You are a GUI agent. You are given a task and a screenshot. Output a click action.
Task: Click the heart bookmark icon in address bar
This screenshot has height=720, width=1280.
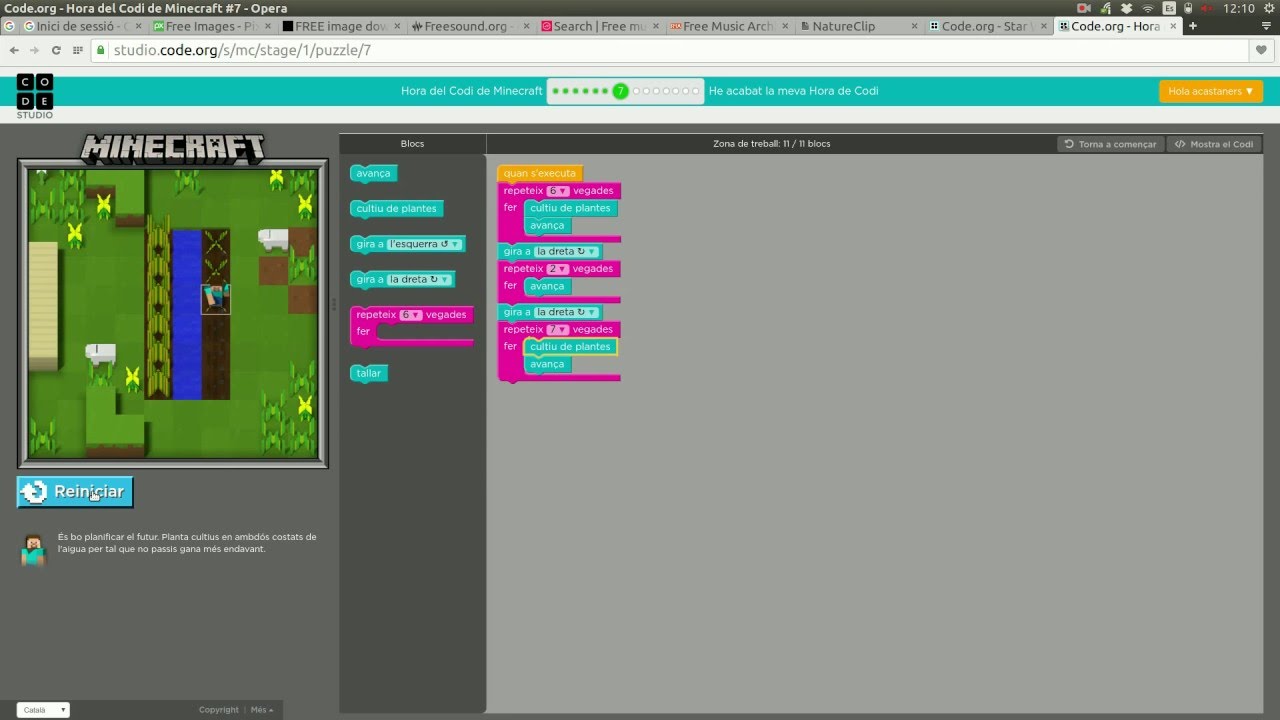coord(1262,50)
